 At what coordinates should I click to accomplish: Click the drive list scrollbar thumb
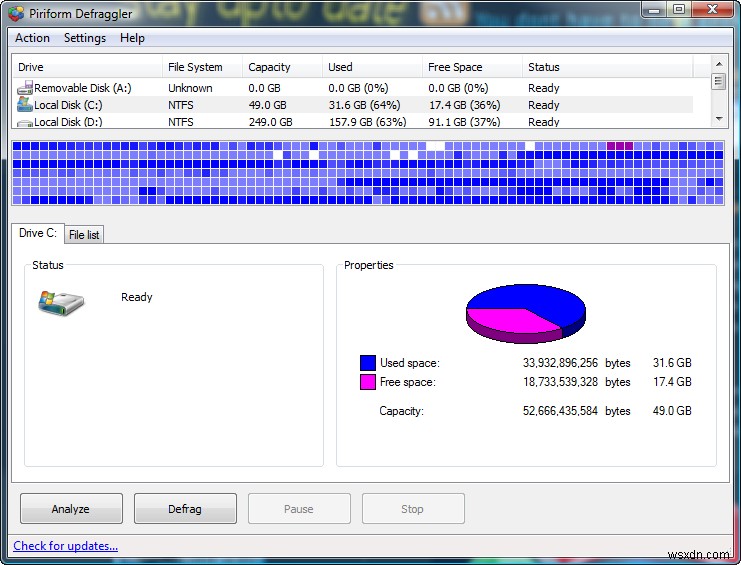[719, 81]
